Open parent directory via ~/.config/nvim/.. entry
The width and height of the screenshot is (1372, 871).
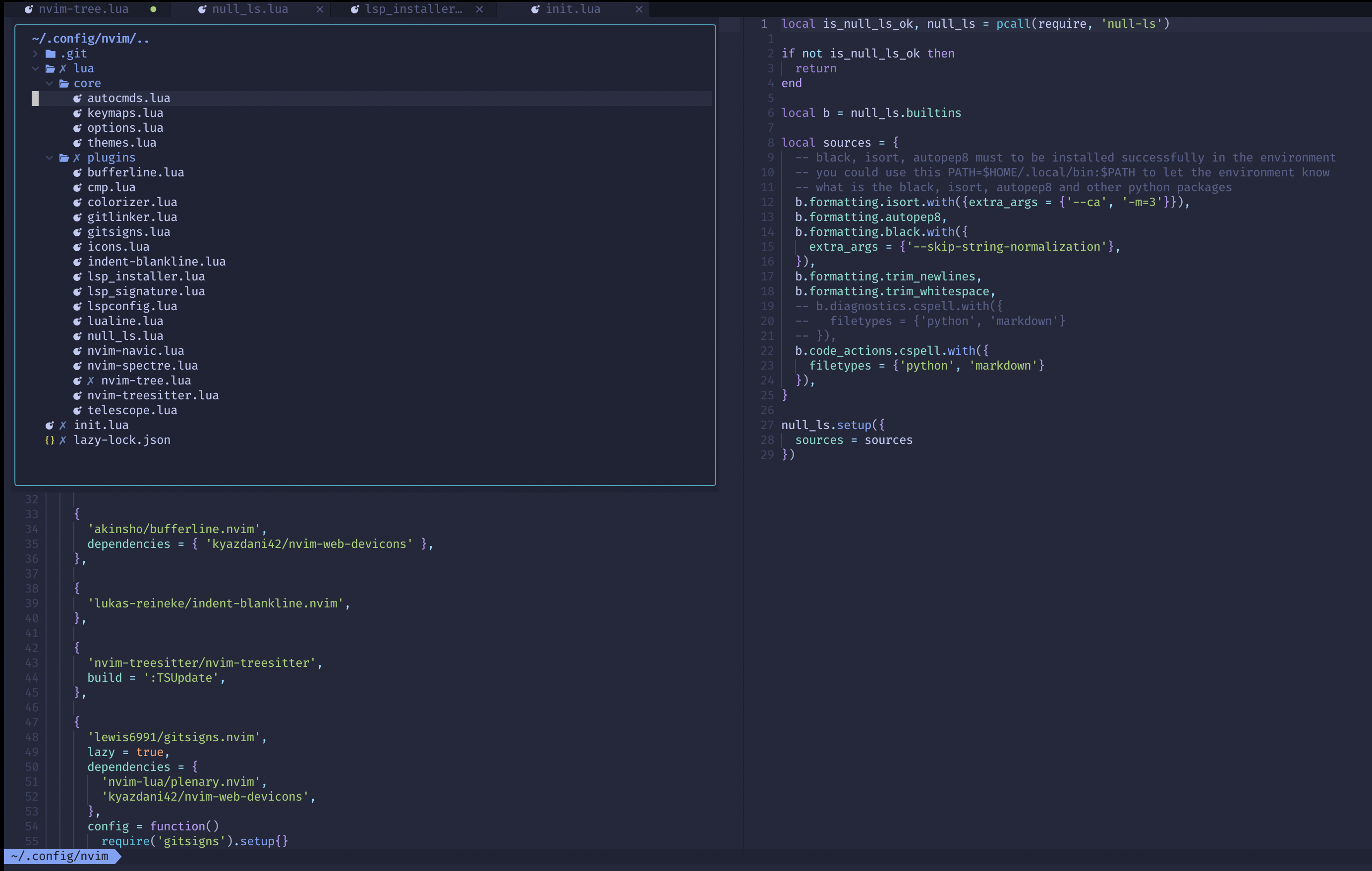[91, 38]
